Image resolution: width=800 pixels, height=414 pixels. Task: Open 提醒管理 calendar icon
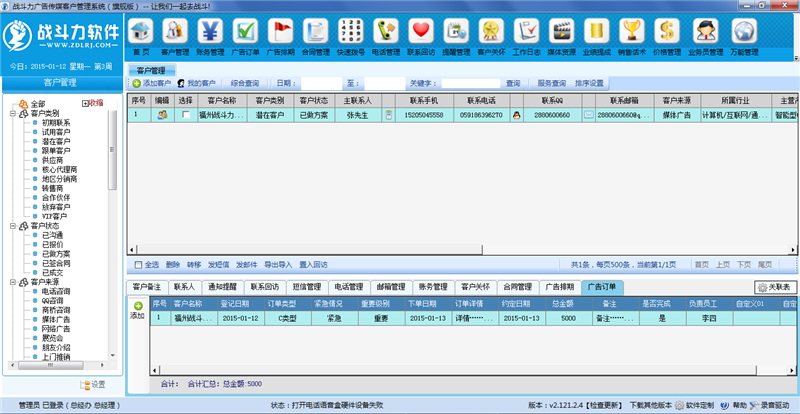456,31
